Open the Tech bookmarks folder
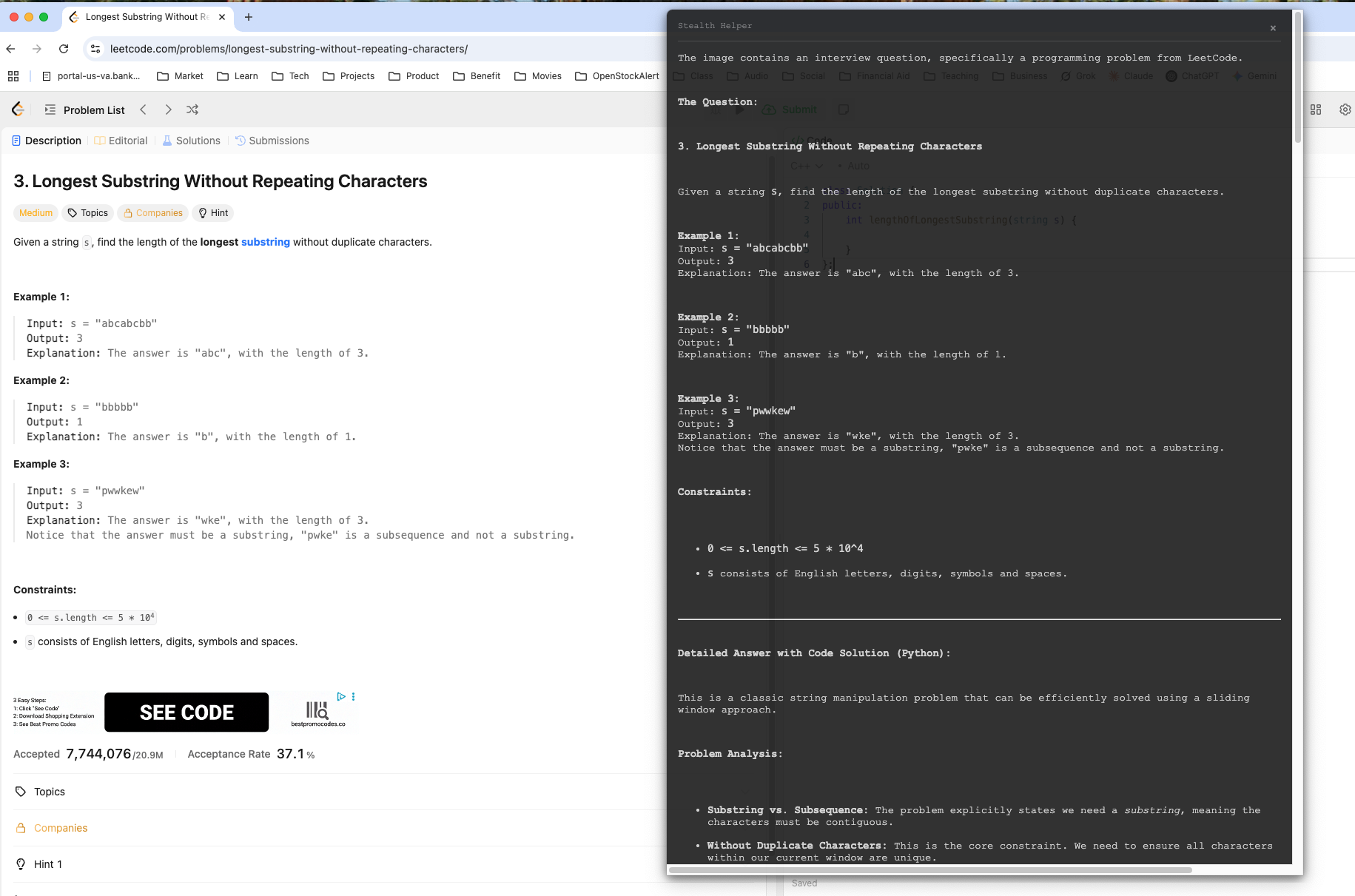 click(x=290, y=76)
